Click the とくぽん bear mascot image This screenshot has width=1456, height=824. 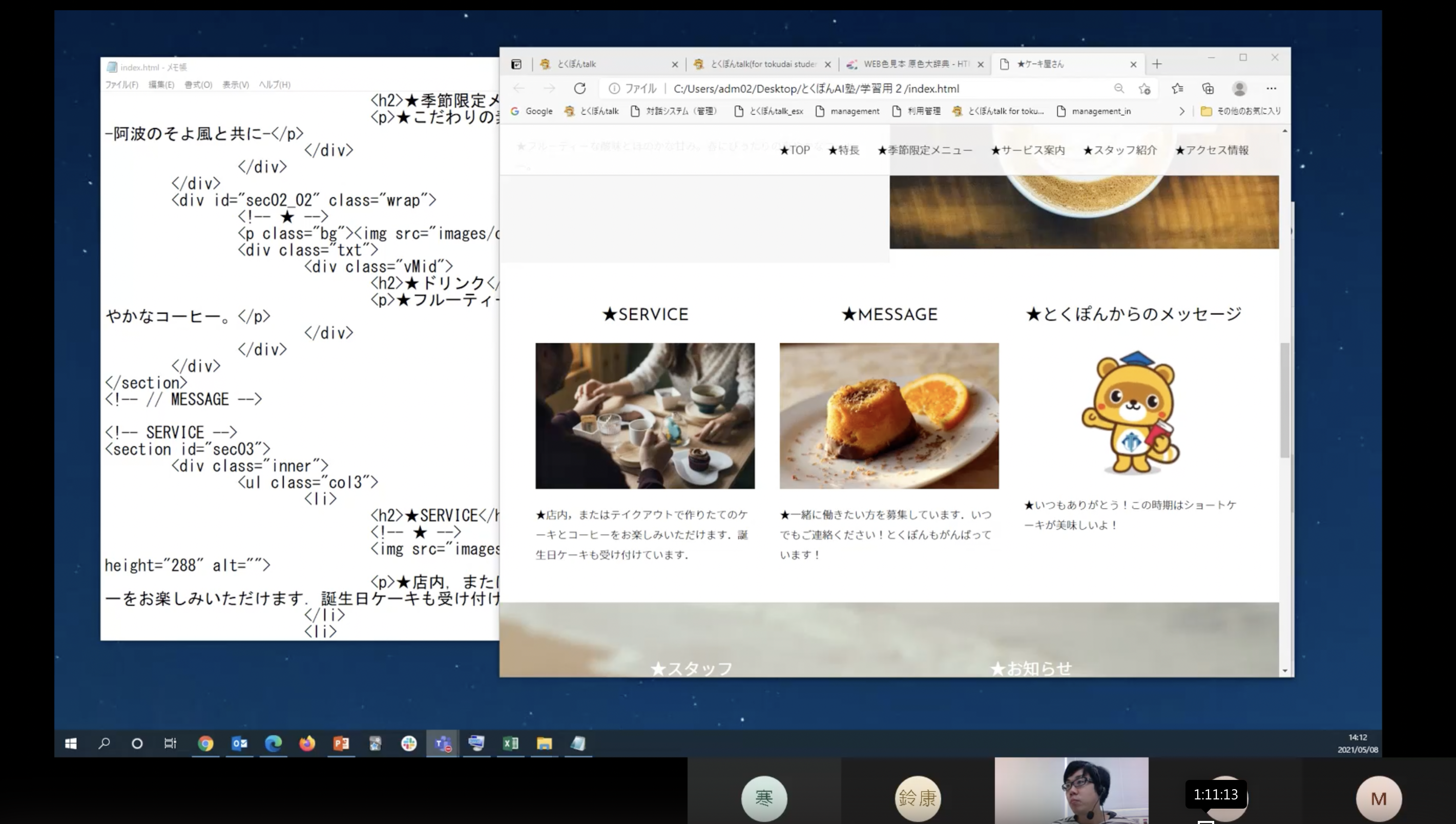coord(1131,413)
